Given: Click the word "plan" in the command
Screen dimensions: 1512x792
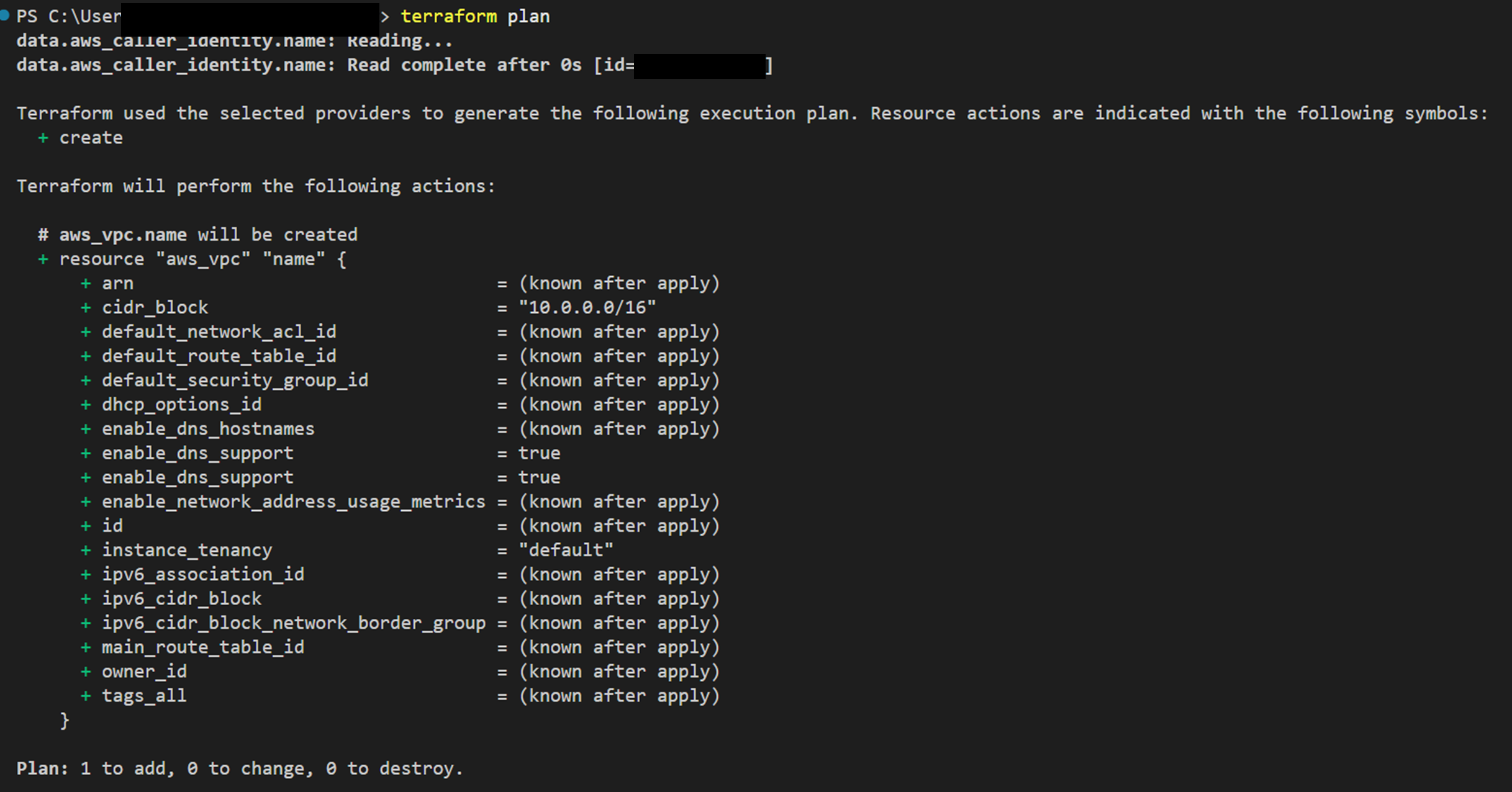Looking at the screenshot, I should point(528,16).
